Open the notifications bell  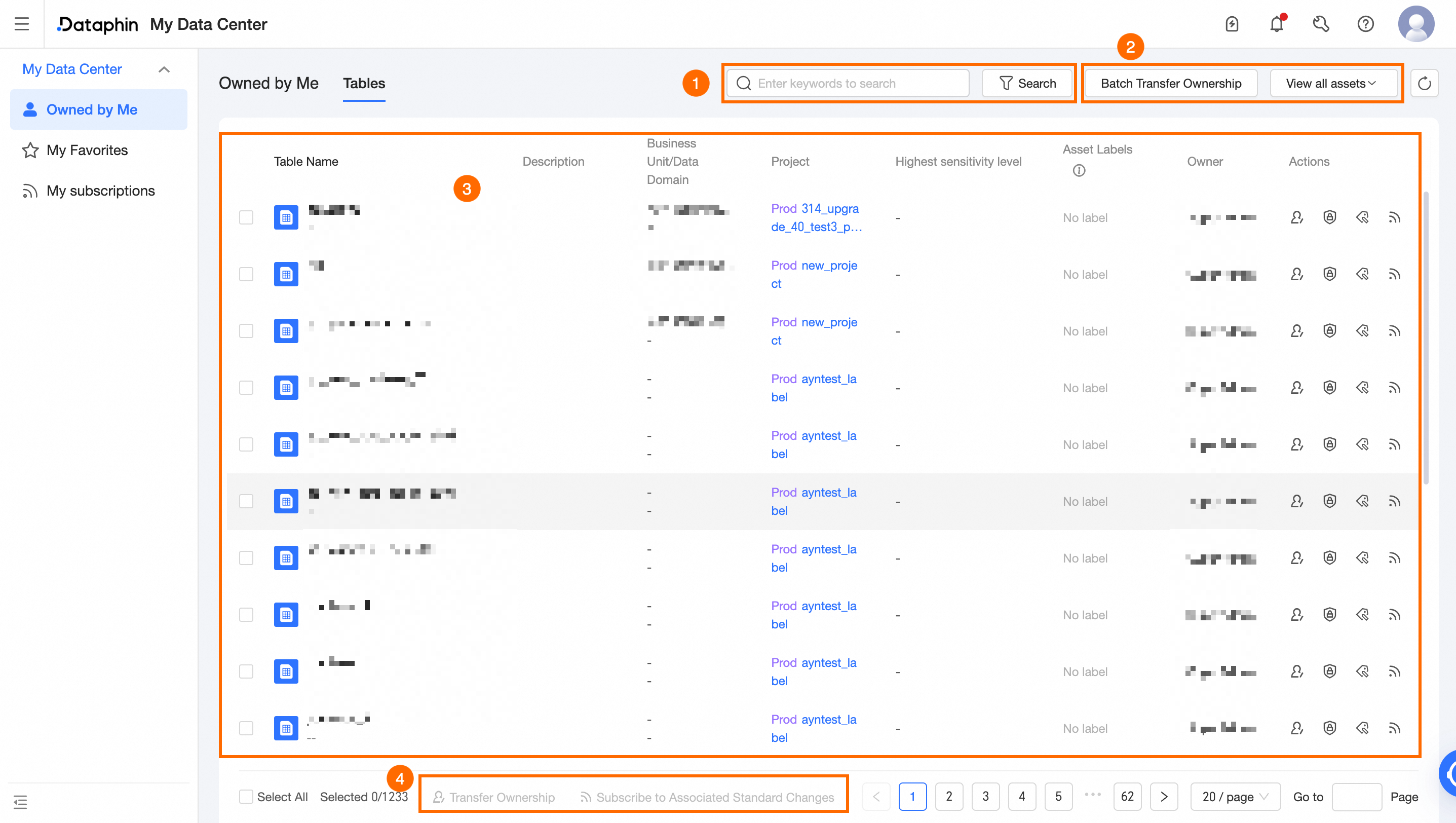click(x=1276, y=24)
